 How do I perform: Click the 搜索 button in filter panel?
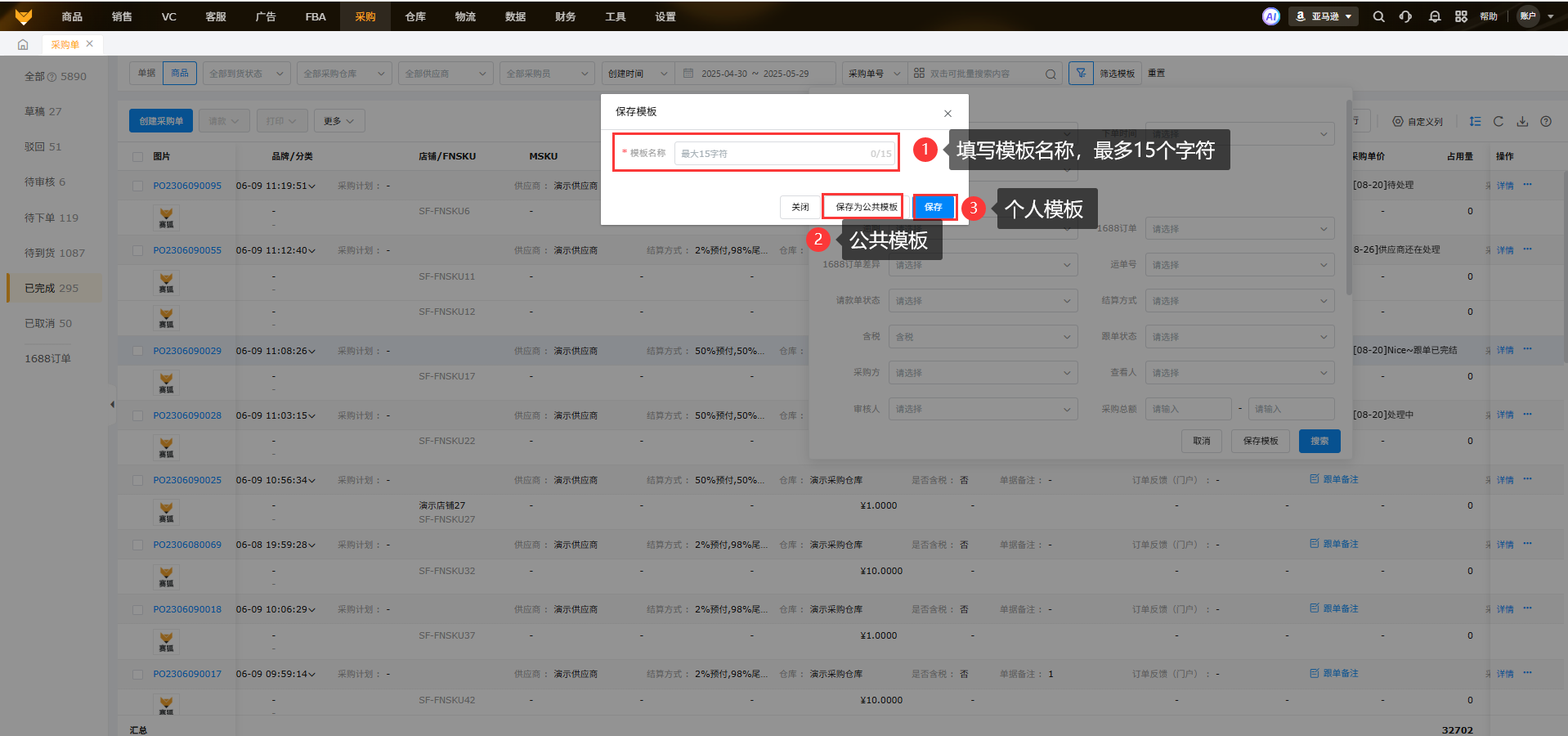[1319, 441]
